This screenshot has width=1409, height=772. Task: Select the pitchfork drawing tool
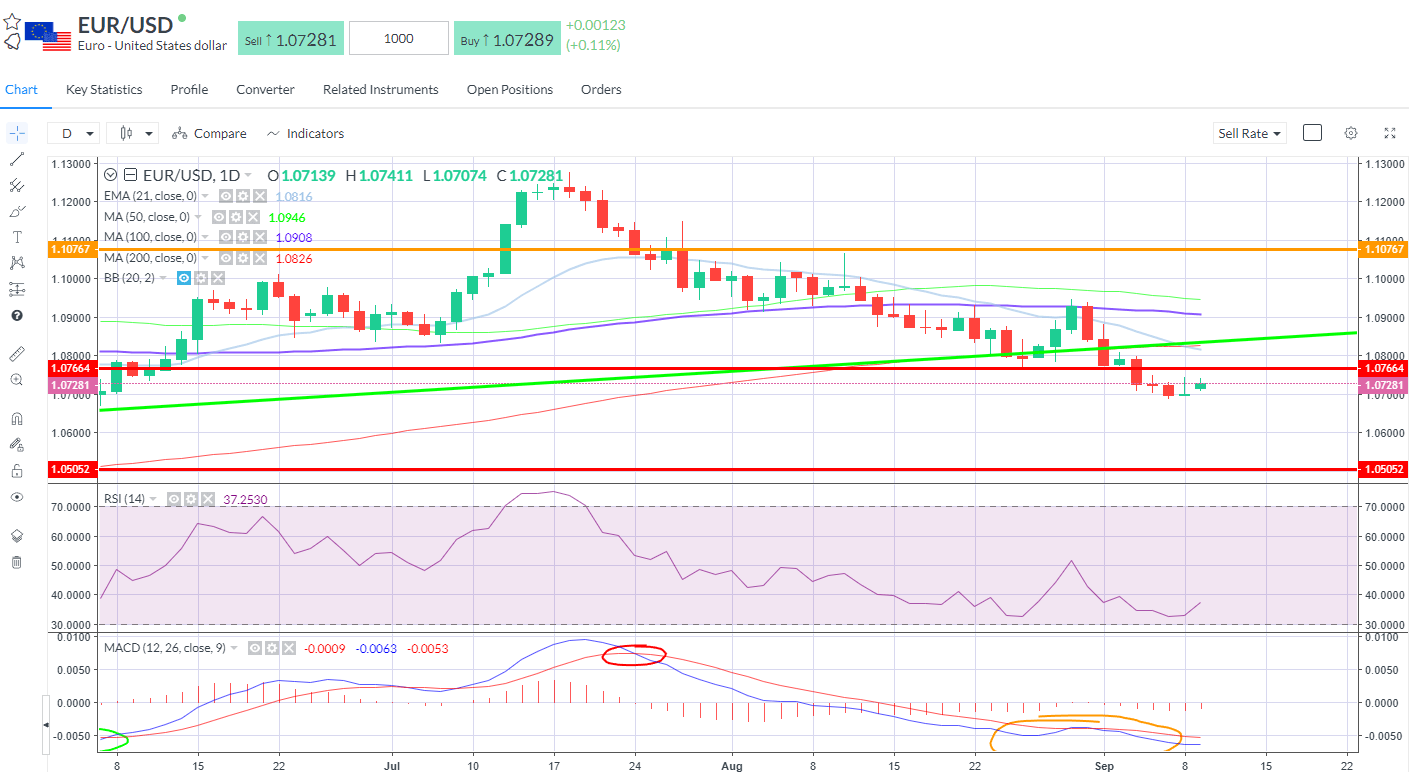point(17,185)
